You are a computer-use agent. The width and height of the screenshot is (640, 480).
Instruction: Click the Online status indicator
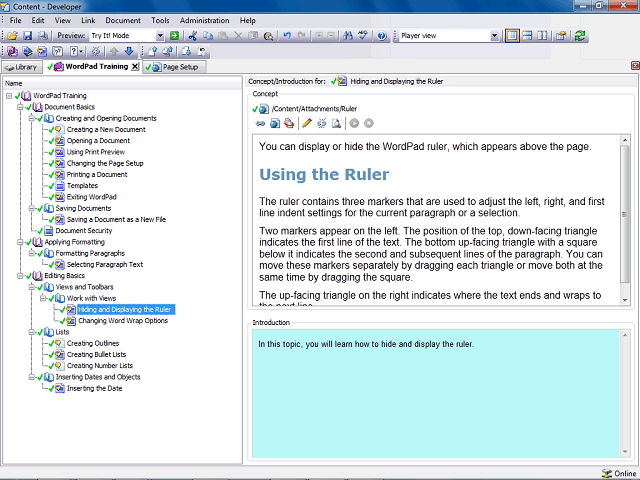[x=620, y=473]
